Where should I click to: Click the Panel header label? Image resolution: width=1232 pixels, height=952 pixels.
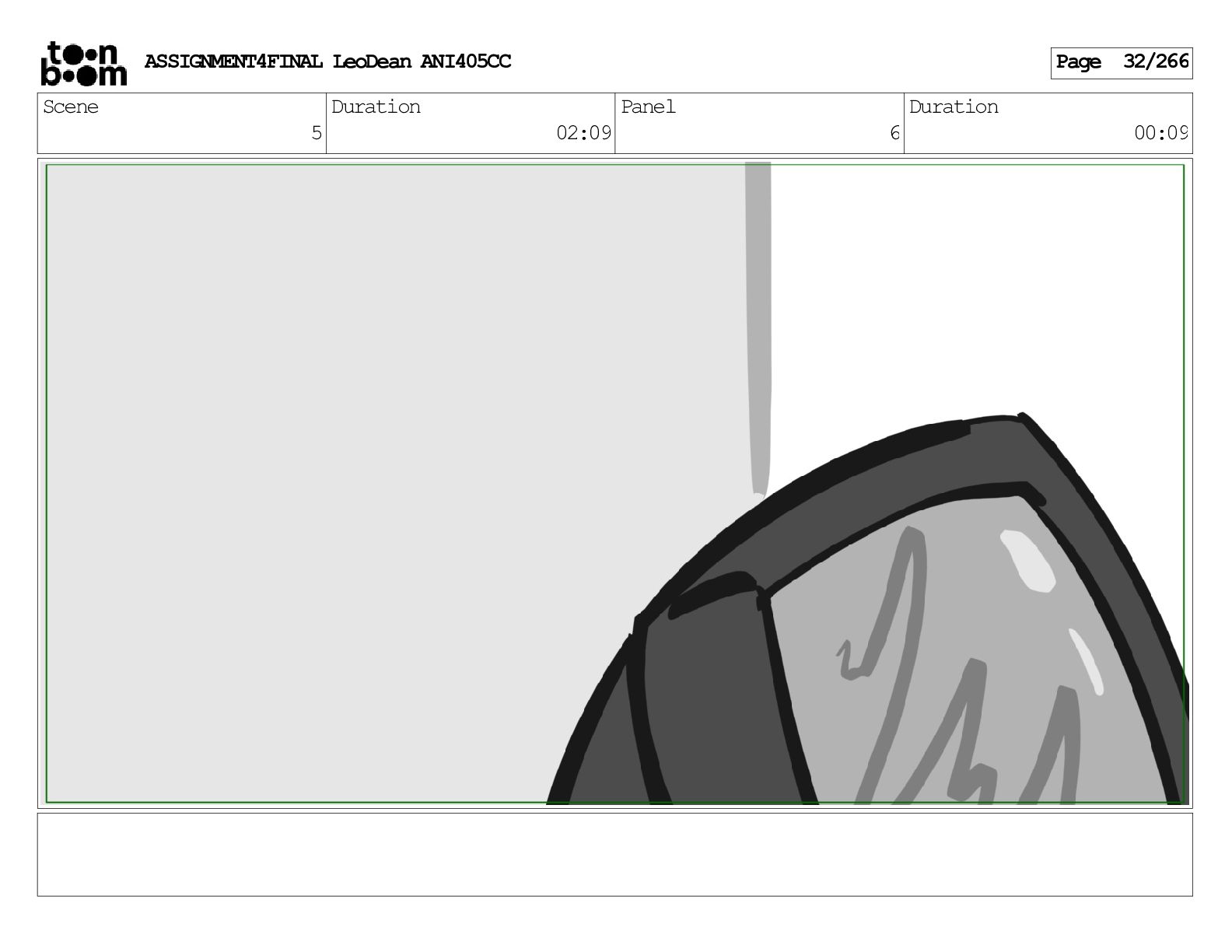tap(648, 107)
